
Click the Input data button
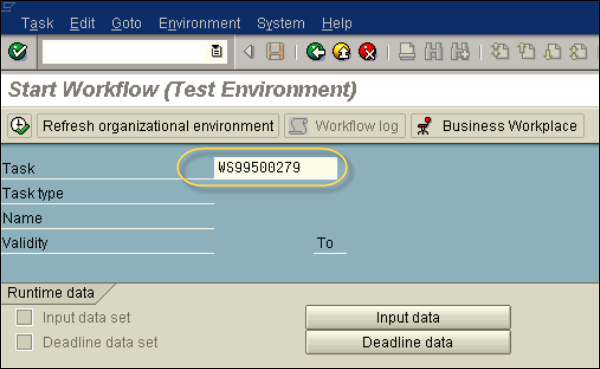coord(408,317)
